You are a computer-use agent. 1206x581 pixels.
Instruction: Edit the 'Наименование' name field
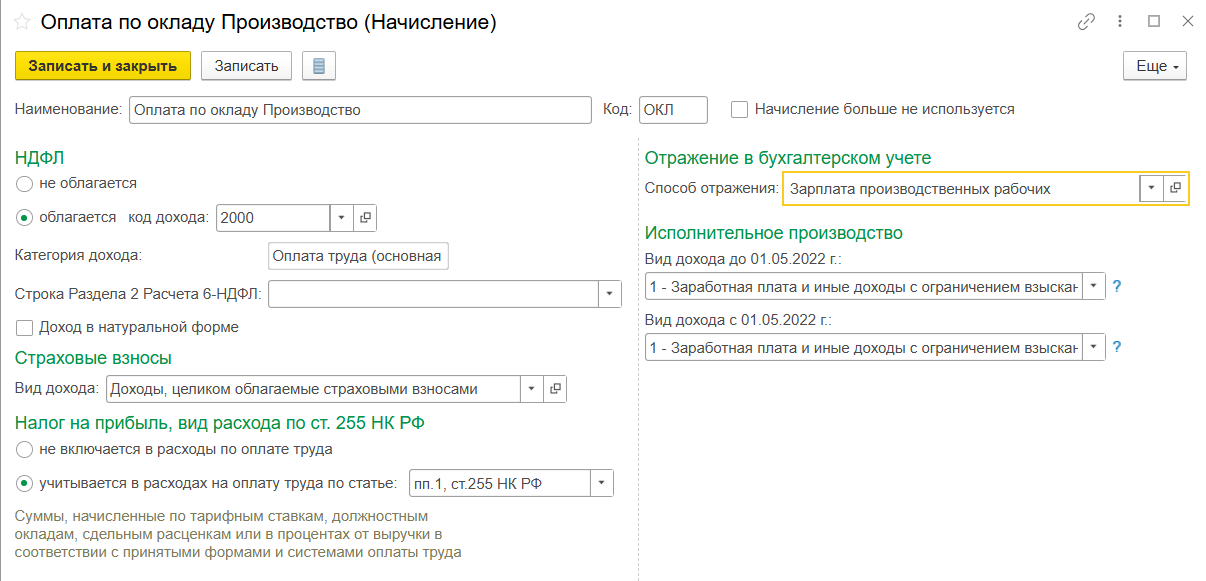point(360,109)
